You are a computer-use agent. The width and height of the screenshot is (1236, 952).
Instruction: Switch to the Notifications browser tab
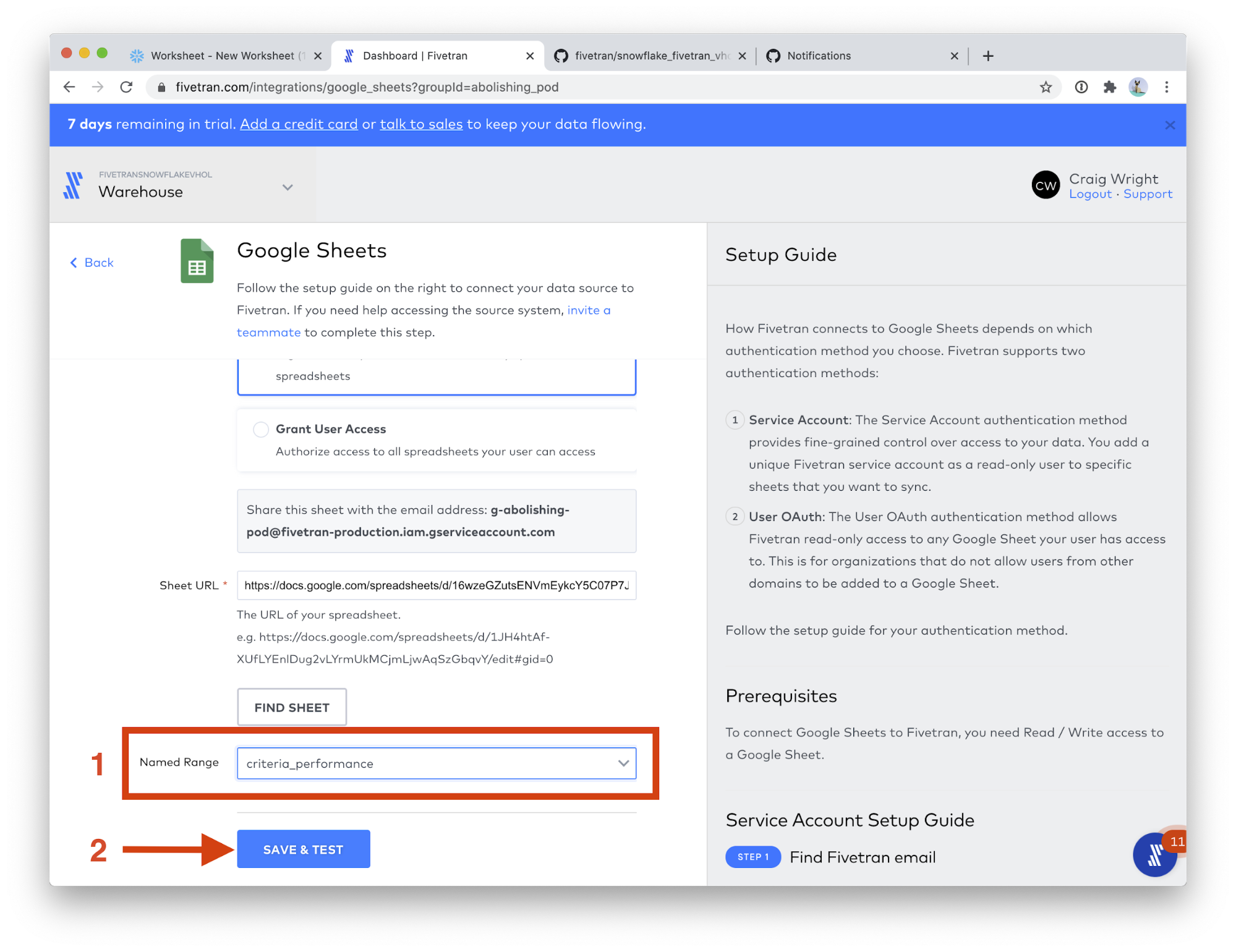click(819, 56)
